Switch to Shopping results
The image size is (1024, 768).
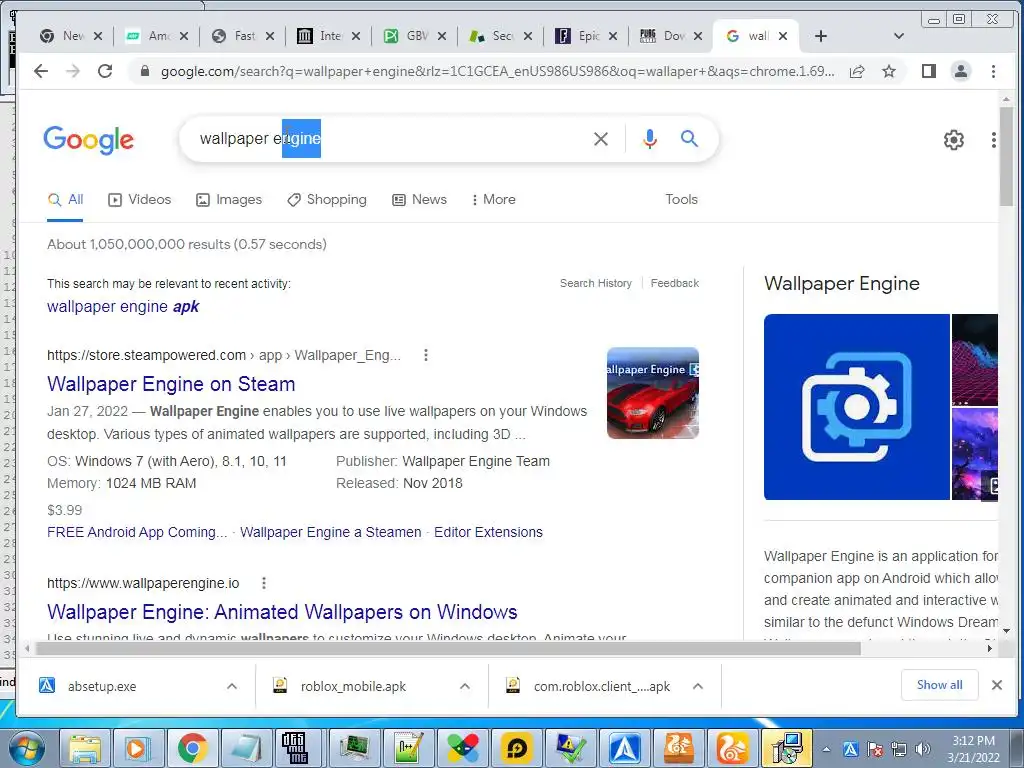tap(327, 199)
